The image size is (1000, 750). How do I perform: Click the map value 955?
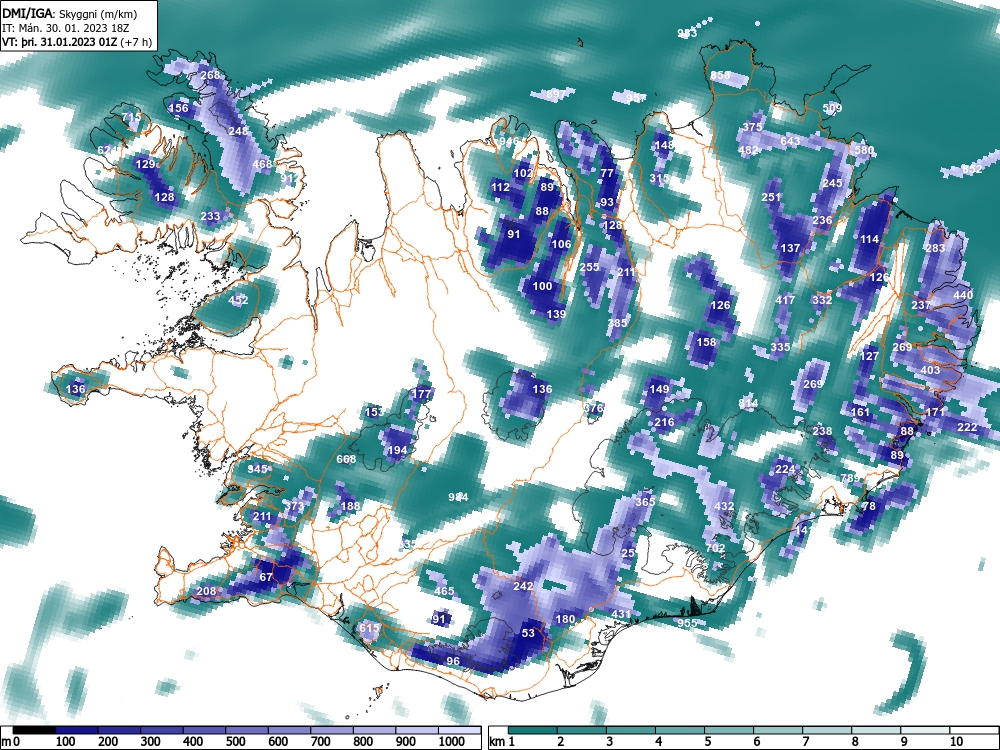(x=687, y=623)
